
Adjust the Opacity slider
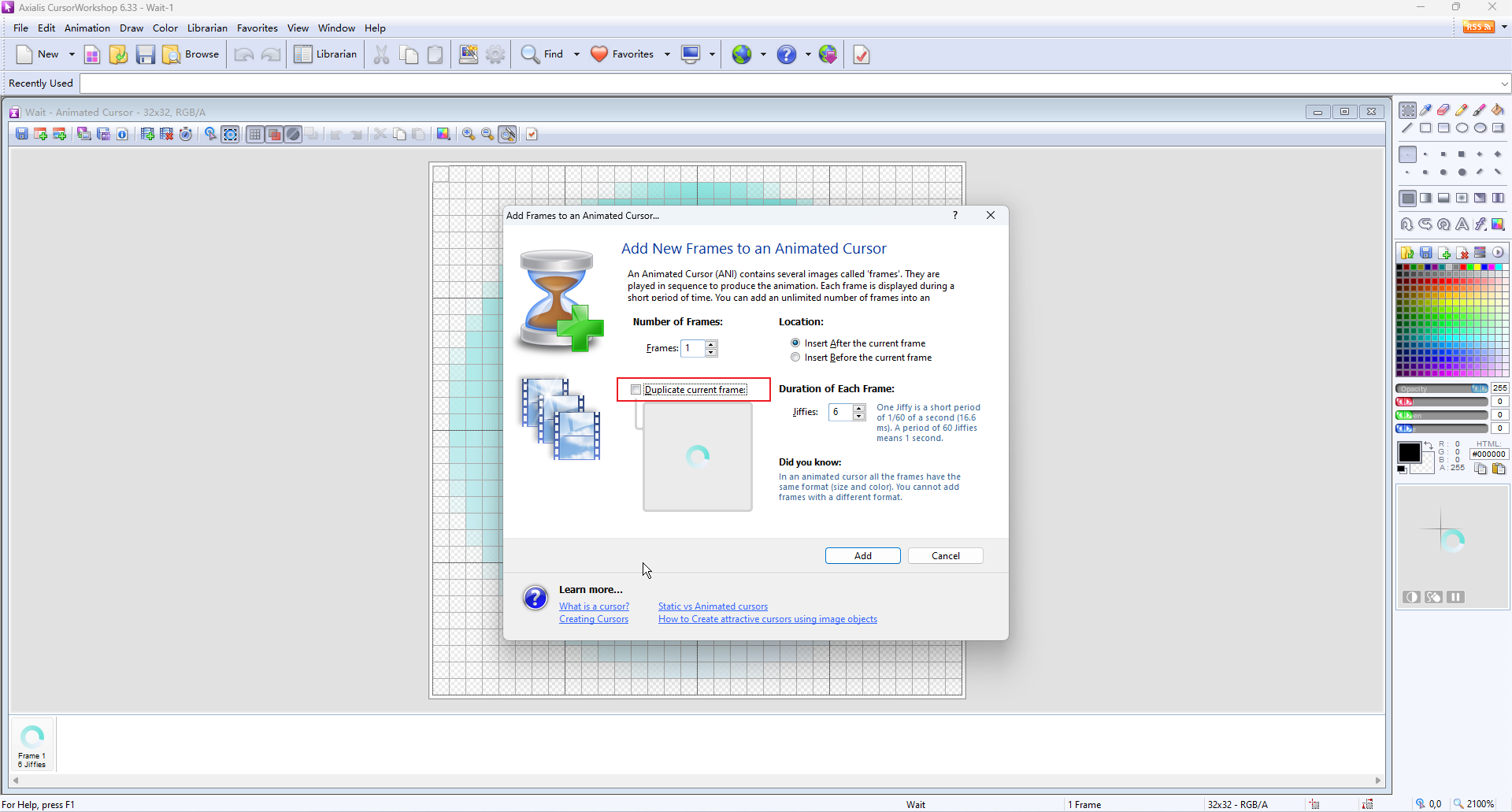[x=1441, y=388]
